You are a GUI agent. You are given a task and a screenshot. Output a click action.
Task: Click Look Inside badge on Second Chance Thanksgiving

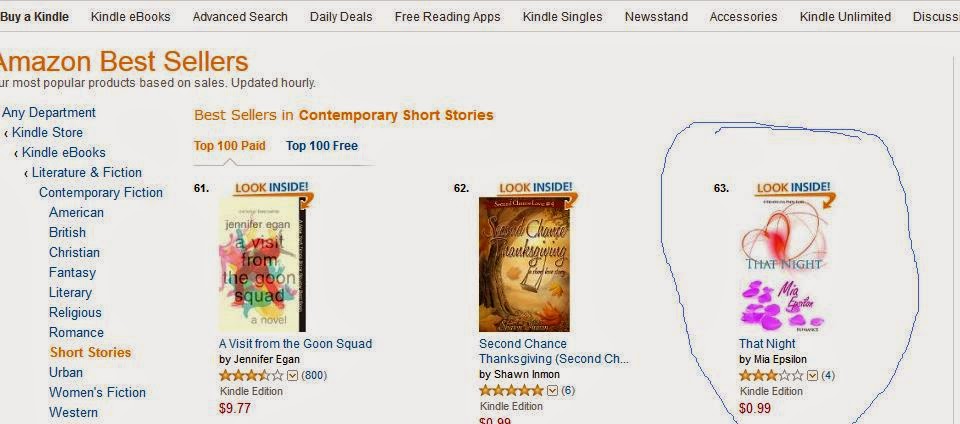[536, 187]
